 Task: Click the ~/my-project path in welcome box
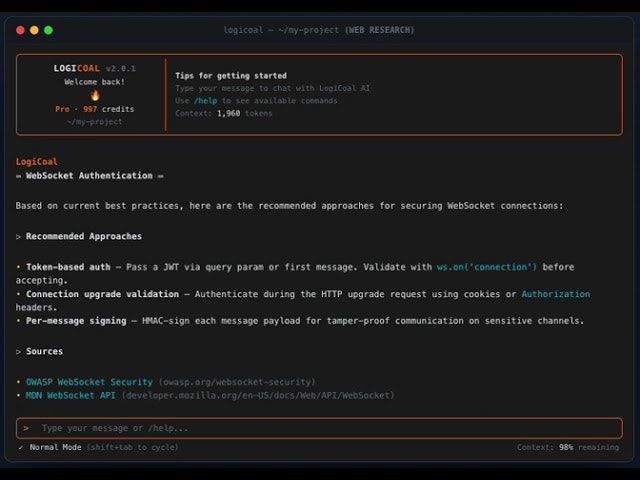point(95,122)
